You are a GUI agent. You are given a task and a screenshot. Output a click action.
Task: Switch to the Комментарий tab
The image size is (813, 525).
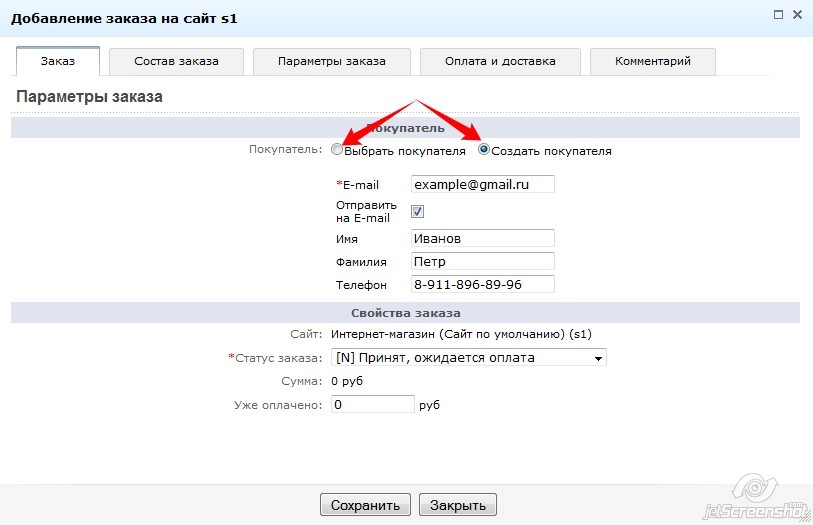click(x=653, y=61)
